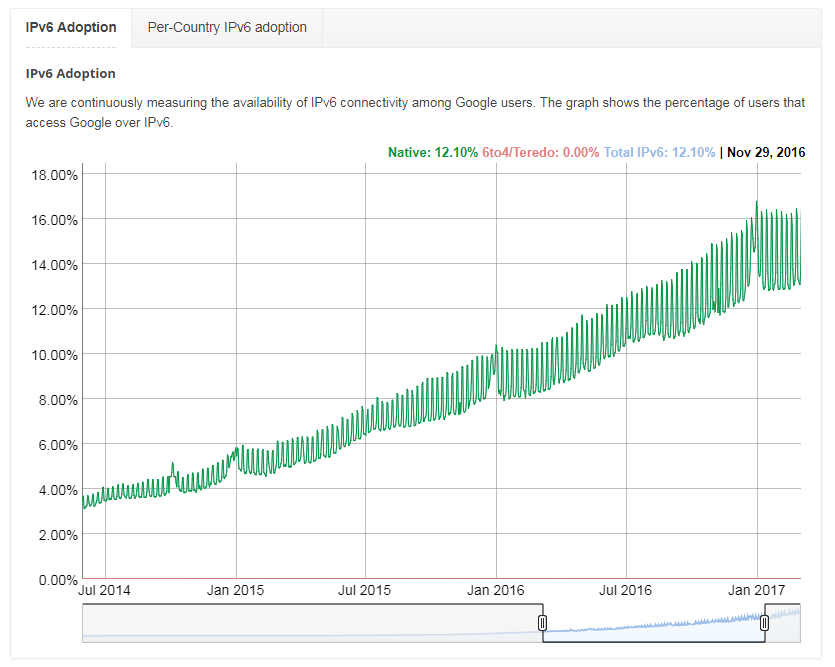Click the Jan 2015 x-axis label

click(x=236, y=590)
